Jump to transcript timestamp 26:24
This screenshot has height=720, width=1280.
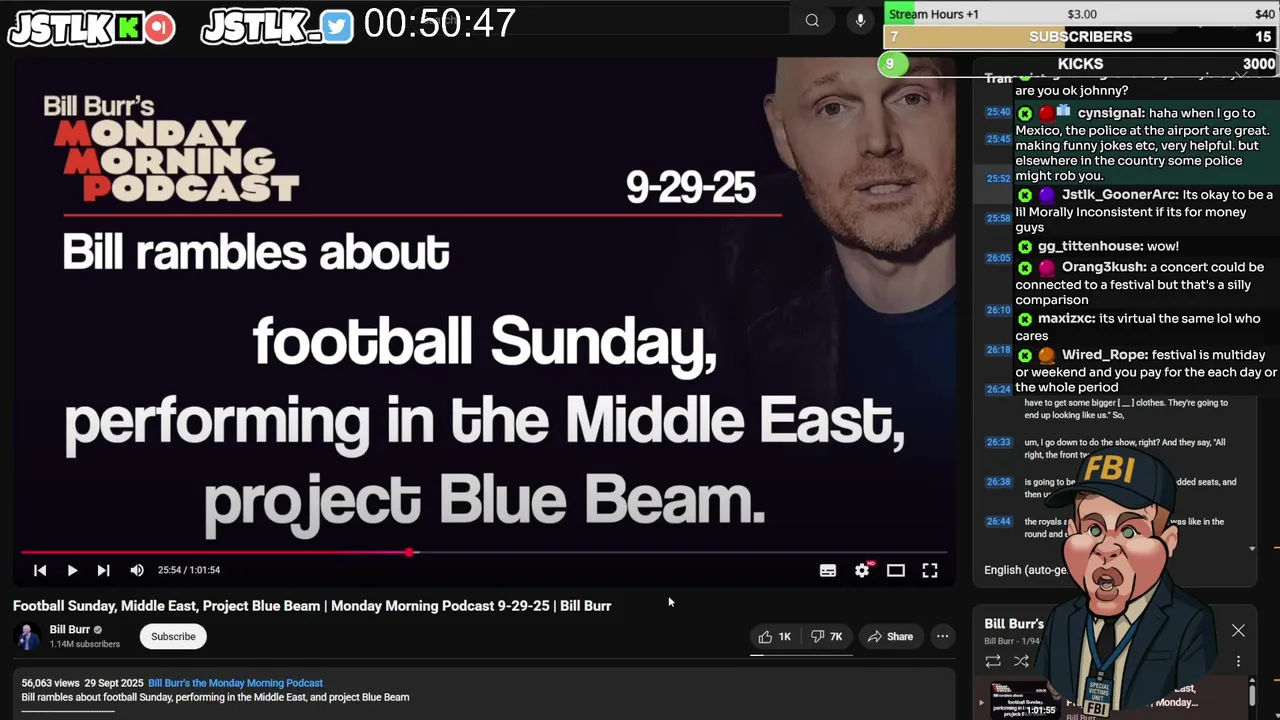(x=998, y=389)
